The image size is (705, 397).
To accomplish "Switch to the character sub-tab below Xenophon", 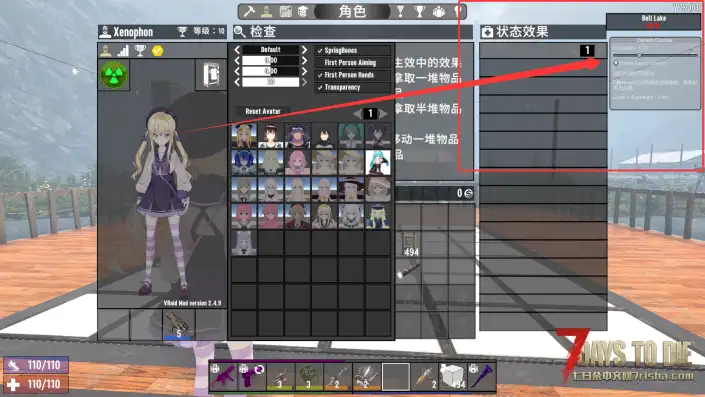I will tap(106, 51).
